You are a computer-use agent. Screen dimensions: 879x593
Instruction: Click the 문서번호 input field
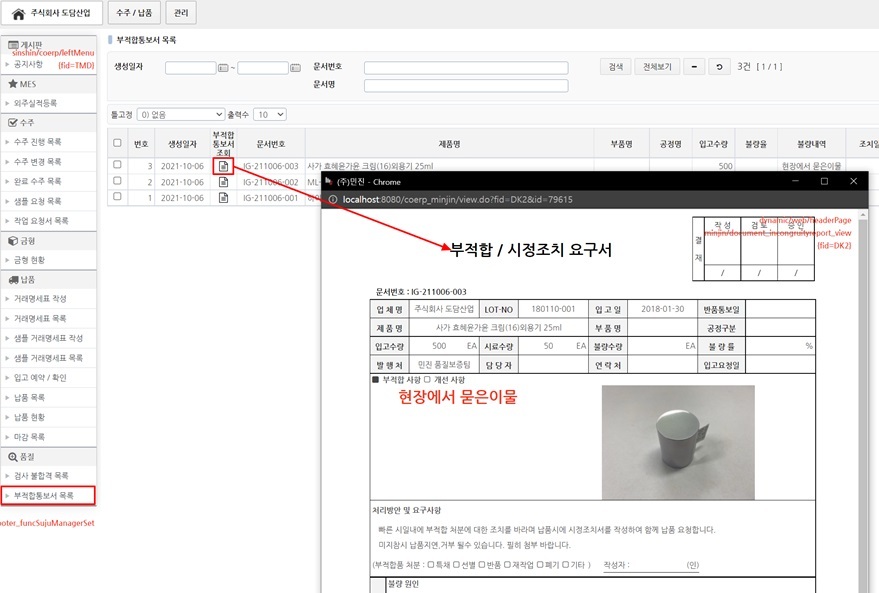point(466,68)
